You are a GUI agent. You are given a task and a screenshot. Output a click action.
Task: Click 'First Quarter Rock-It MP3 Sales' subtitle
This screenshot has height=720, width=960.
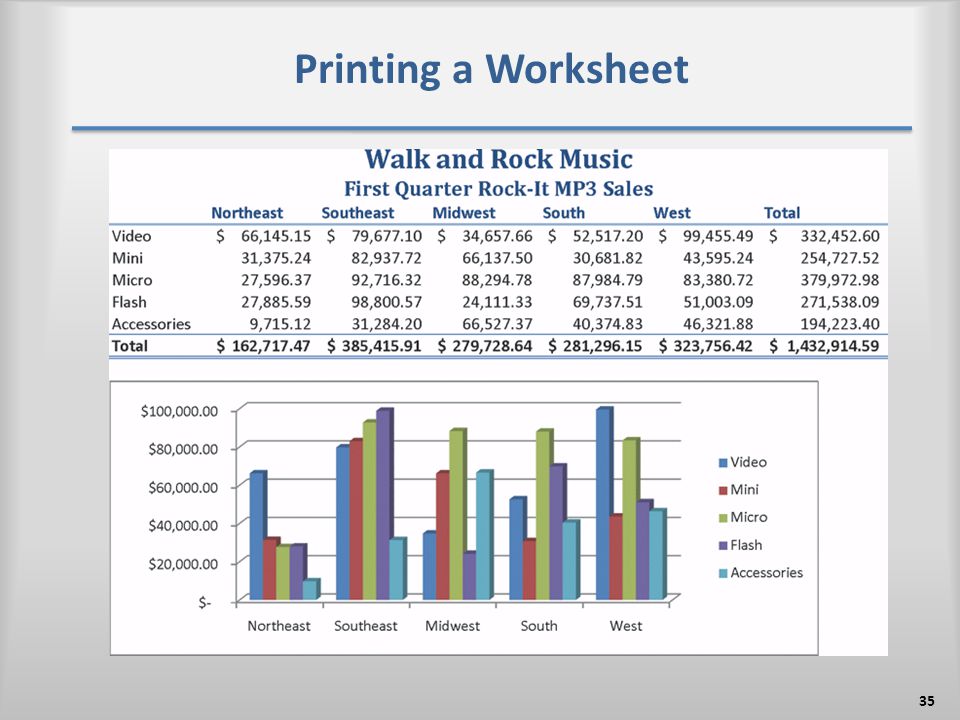coord(498,189)
